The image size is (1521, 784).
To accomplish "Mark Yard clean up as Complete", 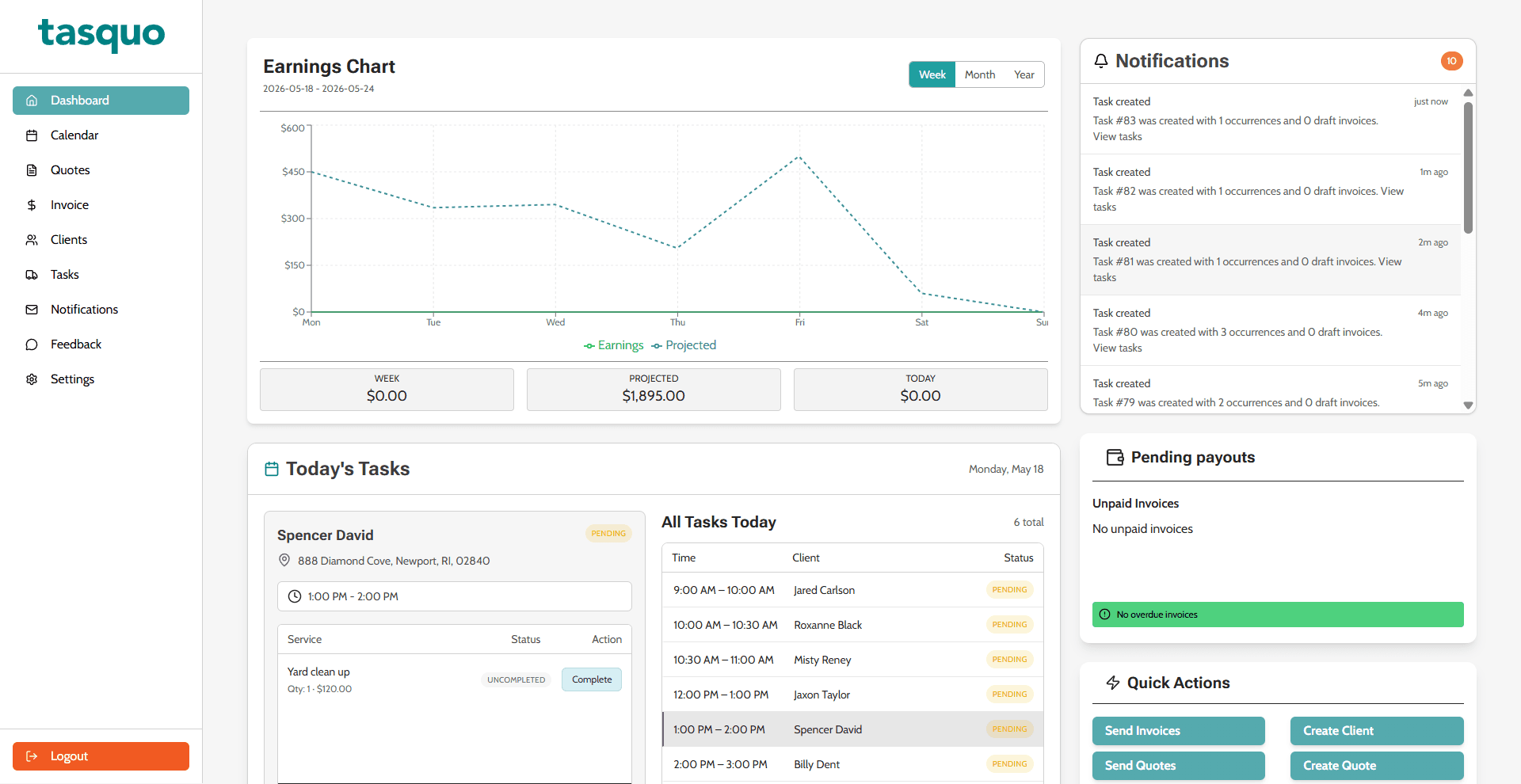I will [x=592, y=679].
